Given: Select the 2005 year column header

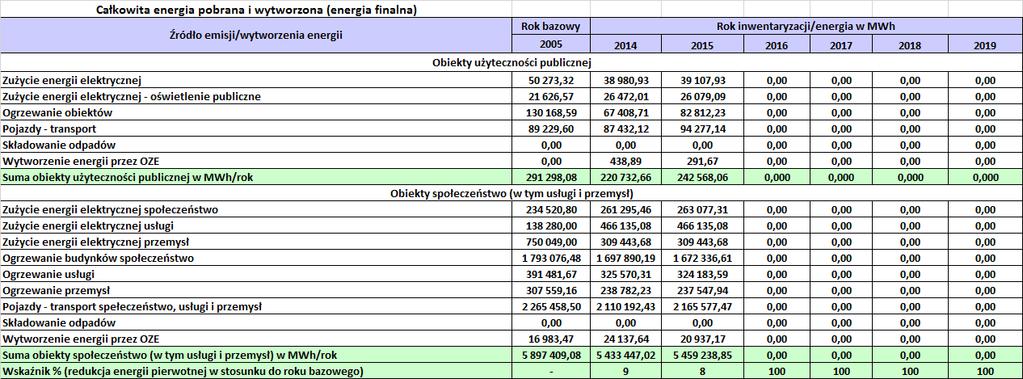Looking at the screenshot, I should (551, 45).
